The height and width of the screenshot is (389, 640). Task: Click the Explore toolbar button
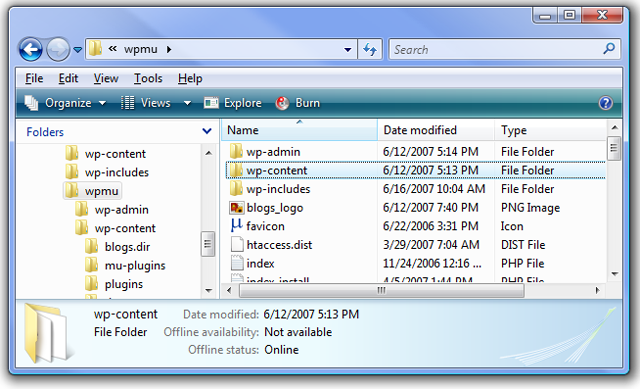pos(233,103)
